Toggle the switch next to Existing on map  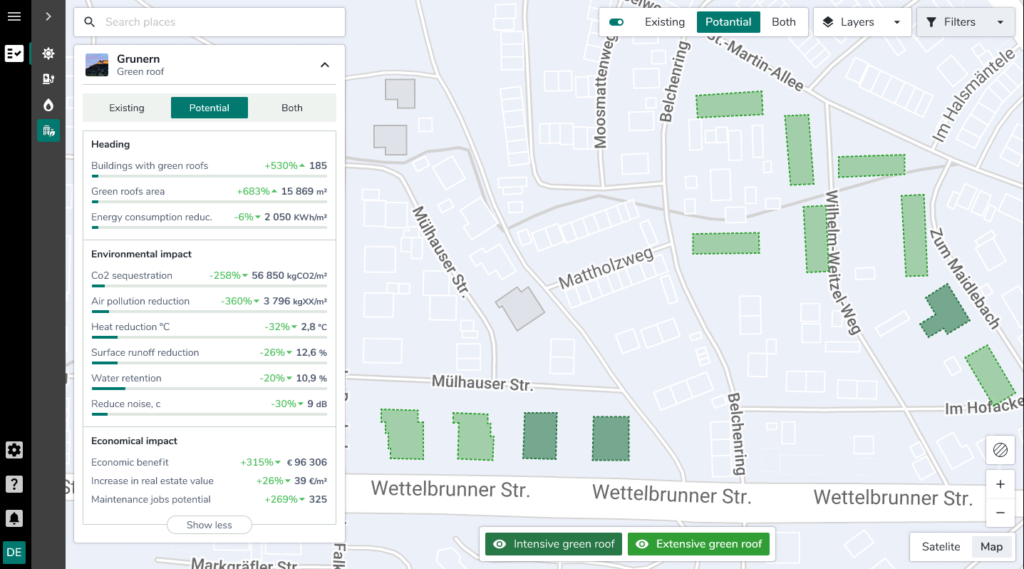(x=616, y=22)
